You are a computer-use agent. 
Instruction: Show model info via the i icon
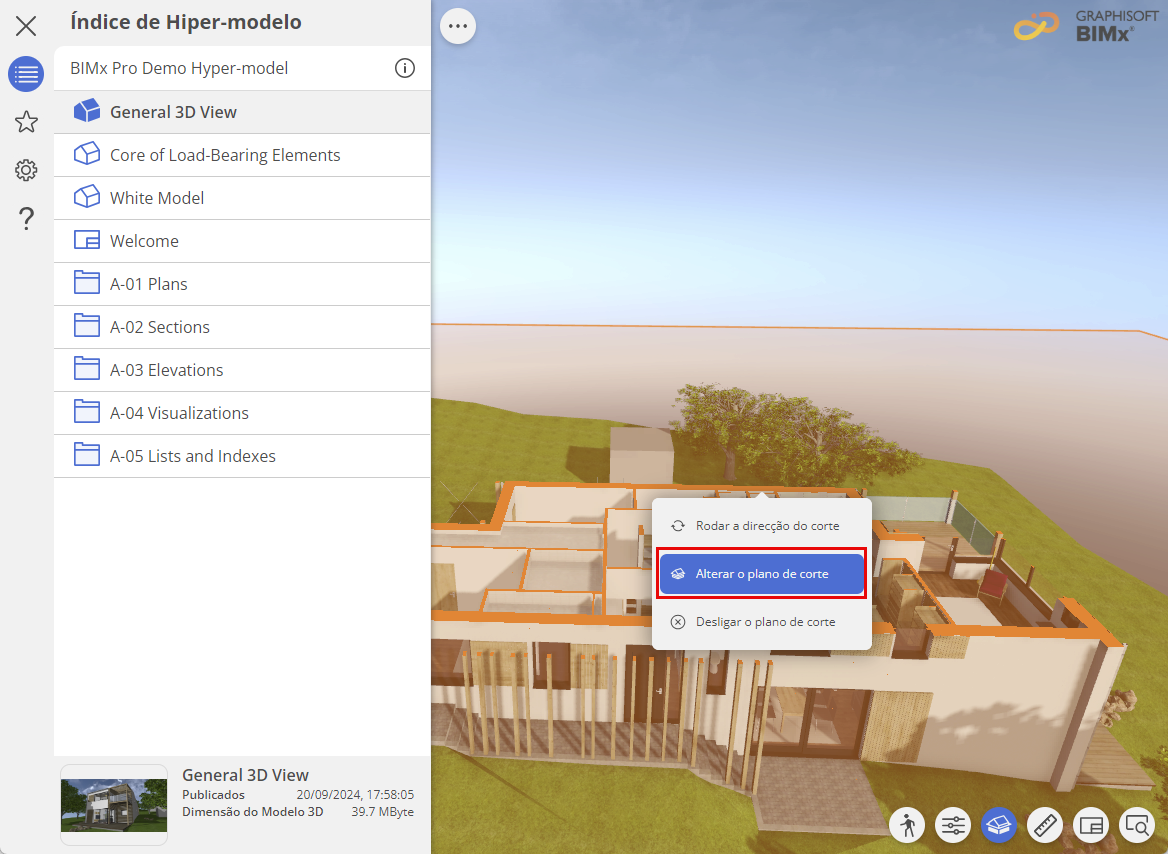(x=404, y=68)
